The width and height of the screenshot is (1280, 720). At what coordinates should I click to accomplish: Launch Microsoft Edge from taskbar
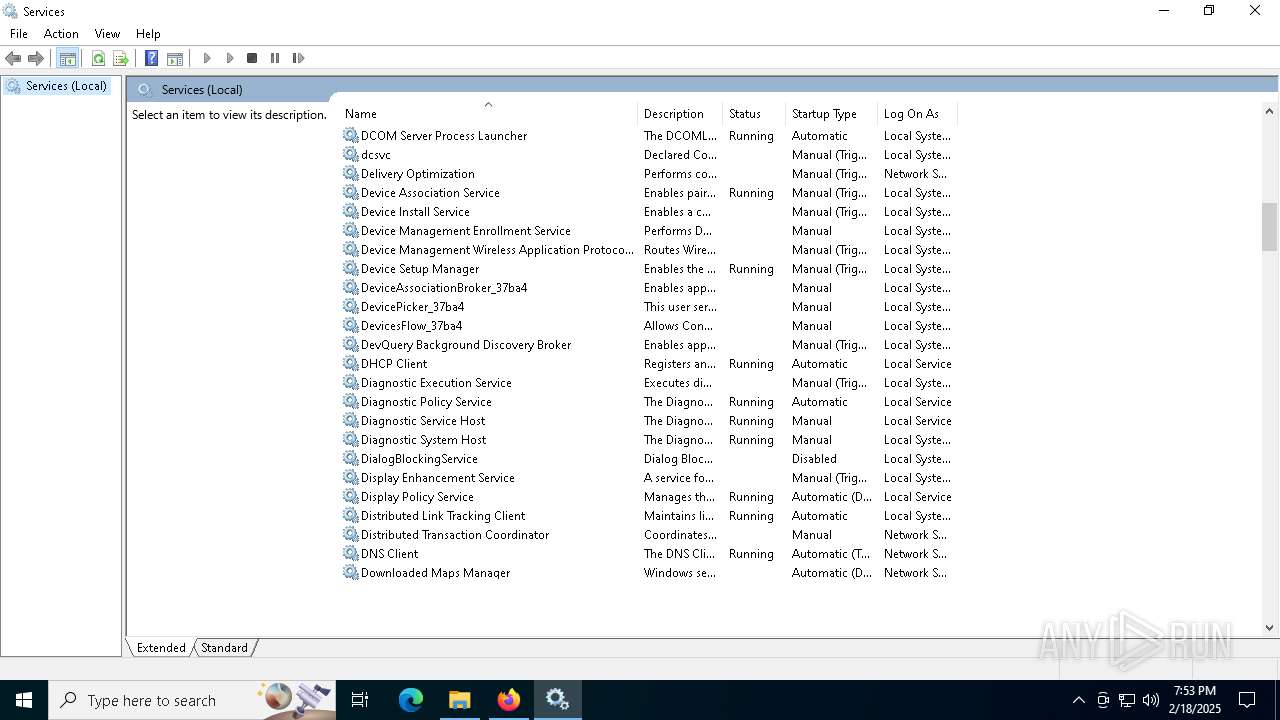[x=411, y=700]
